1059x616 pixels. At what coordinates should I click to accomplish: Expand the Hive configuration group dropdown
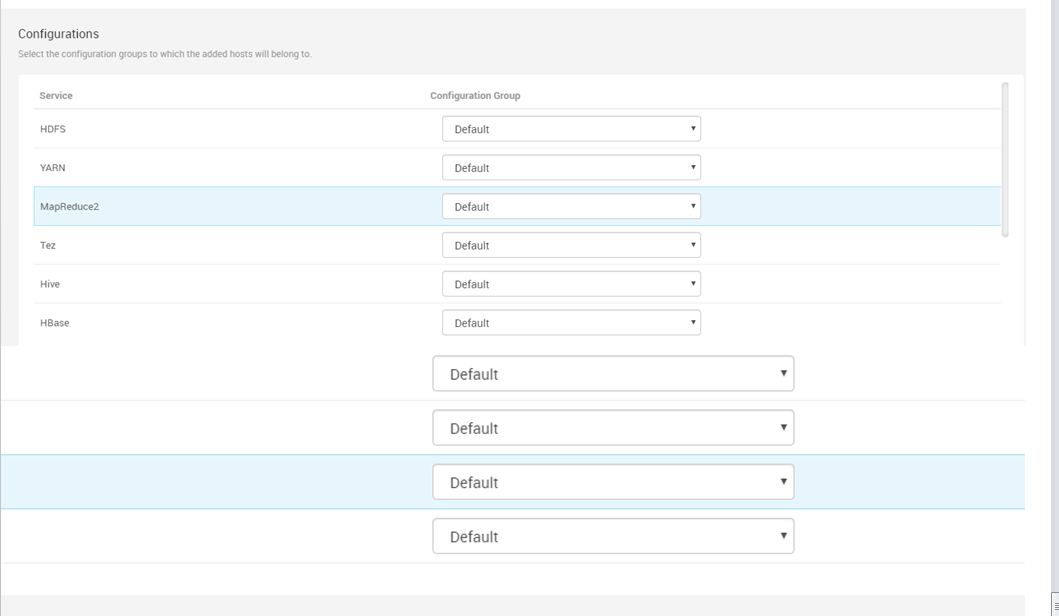point(571,284)
